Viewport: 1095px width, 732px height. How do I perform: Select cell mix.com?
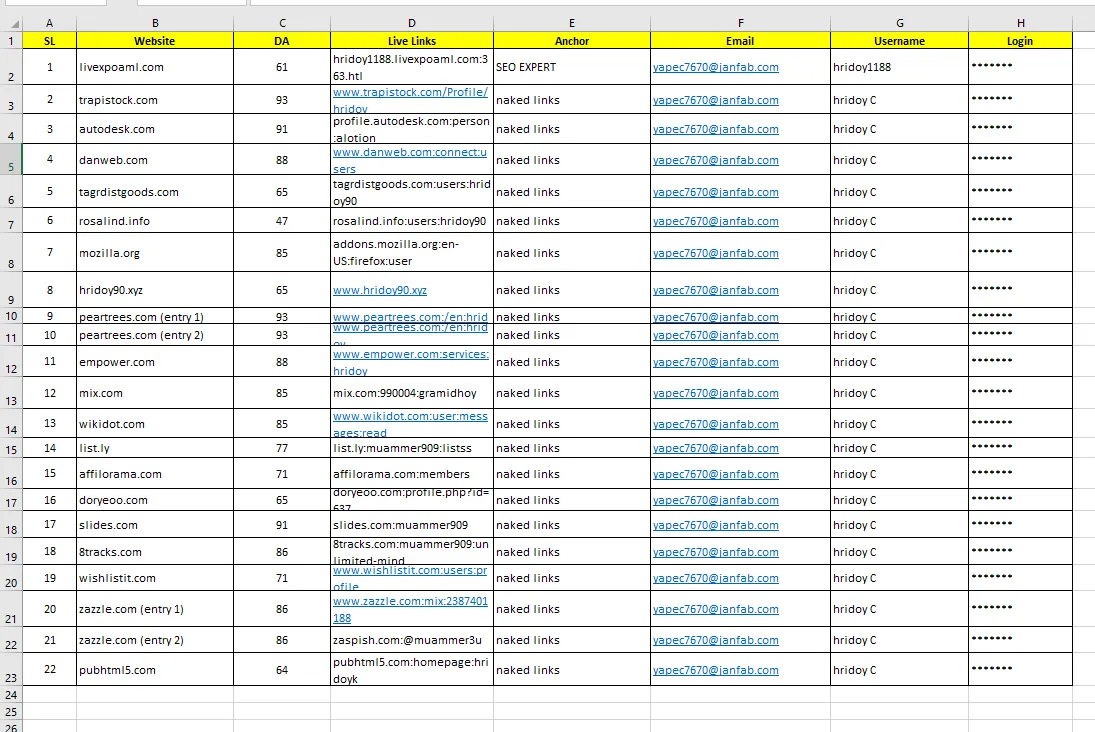155,393
